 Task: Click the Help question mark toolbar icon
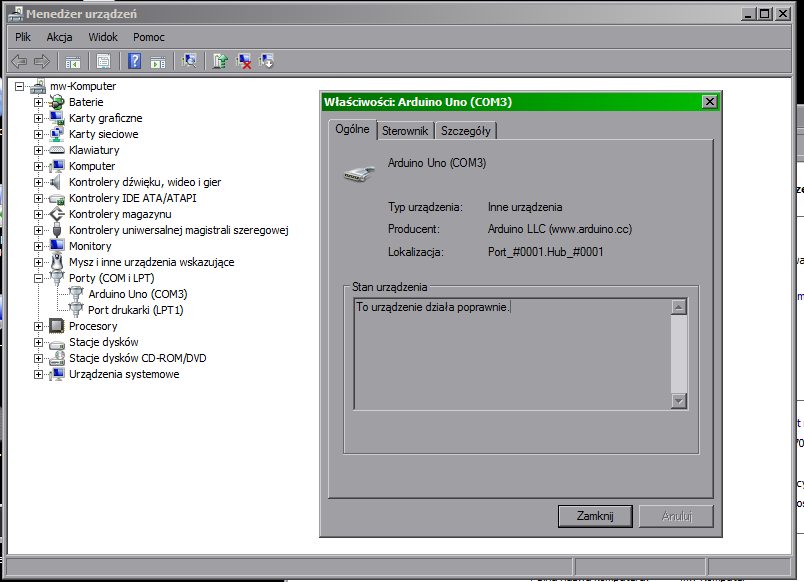click(134, 61)
